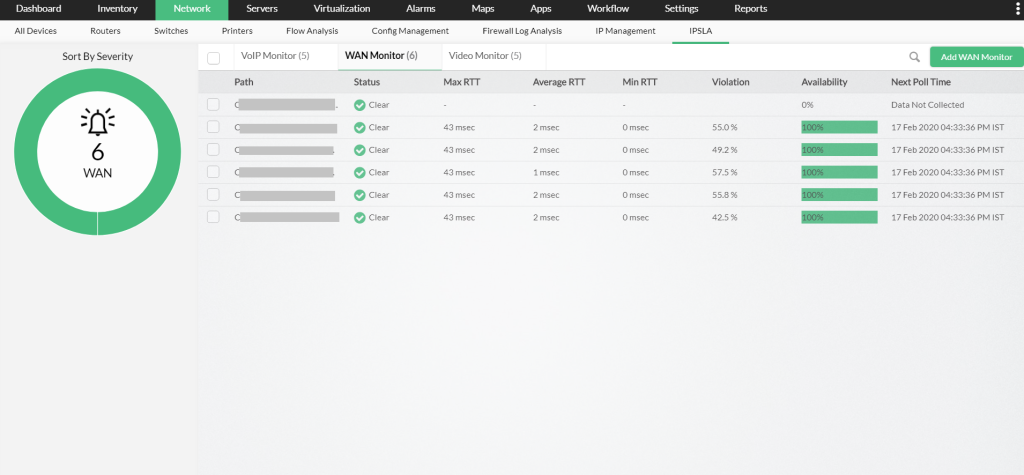Click availability bar in 57.5 % row
This screenshot has width=1024, height=475.
839,172
